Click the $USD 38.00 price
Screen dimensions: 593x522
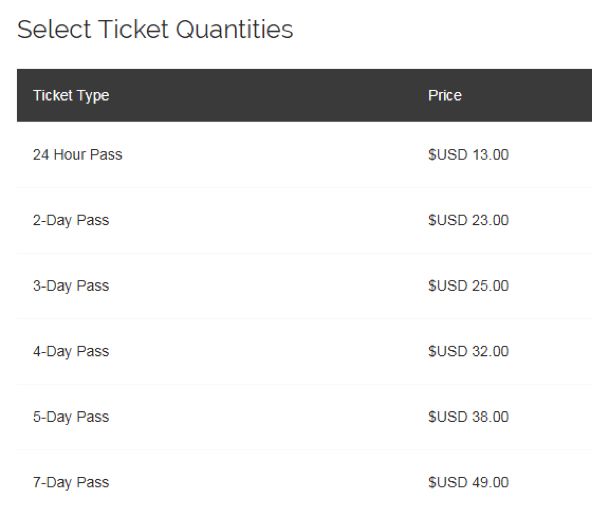click(468, 417)
